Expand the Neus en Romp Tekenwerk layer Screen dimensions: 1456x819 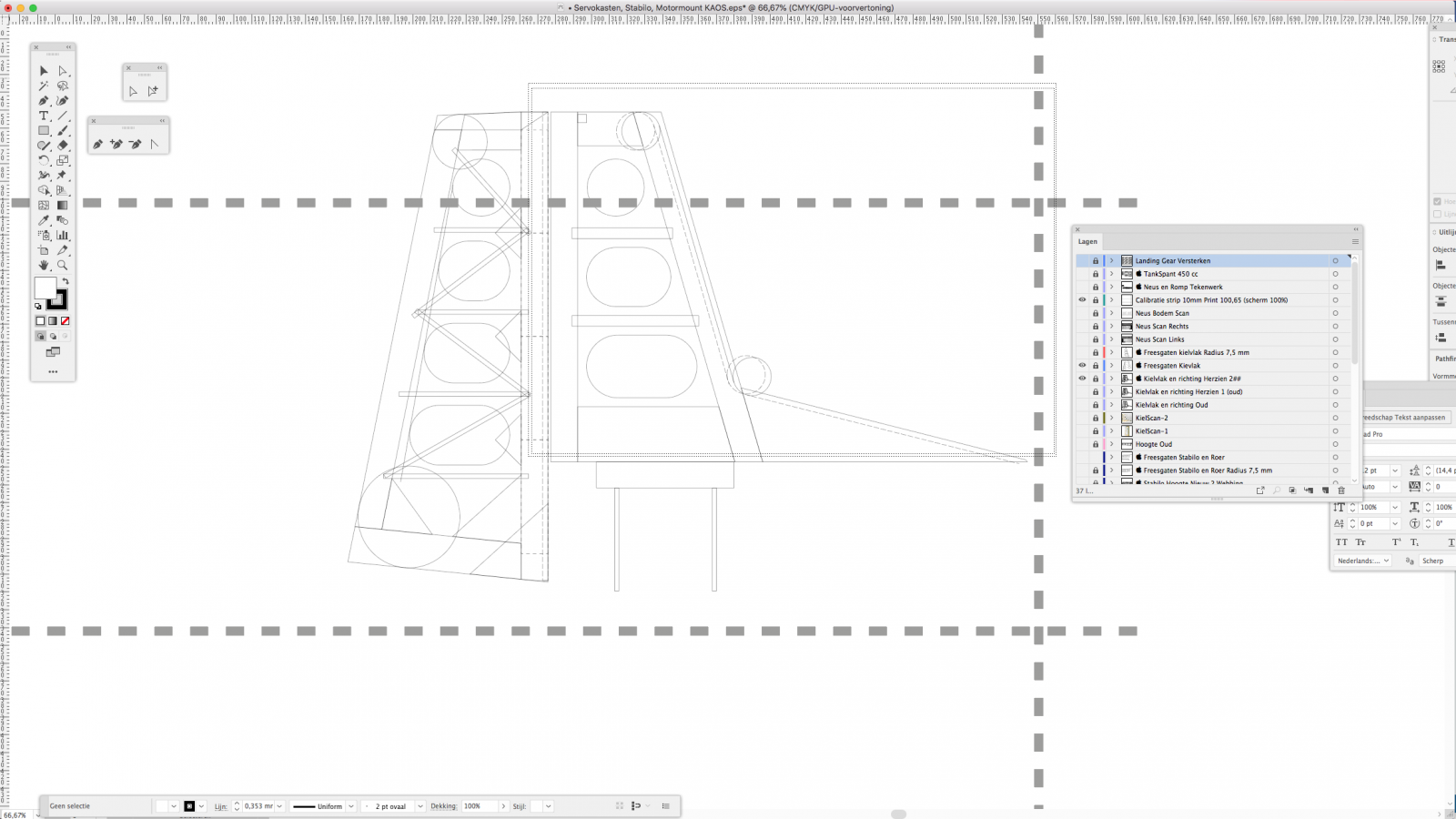click(1111, 287)
